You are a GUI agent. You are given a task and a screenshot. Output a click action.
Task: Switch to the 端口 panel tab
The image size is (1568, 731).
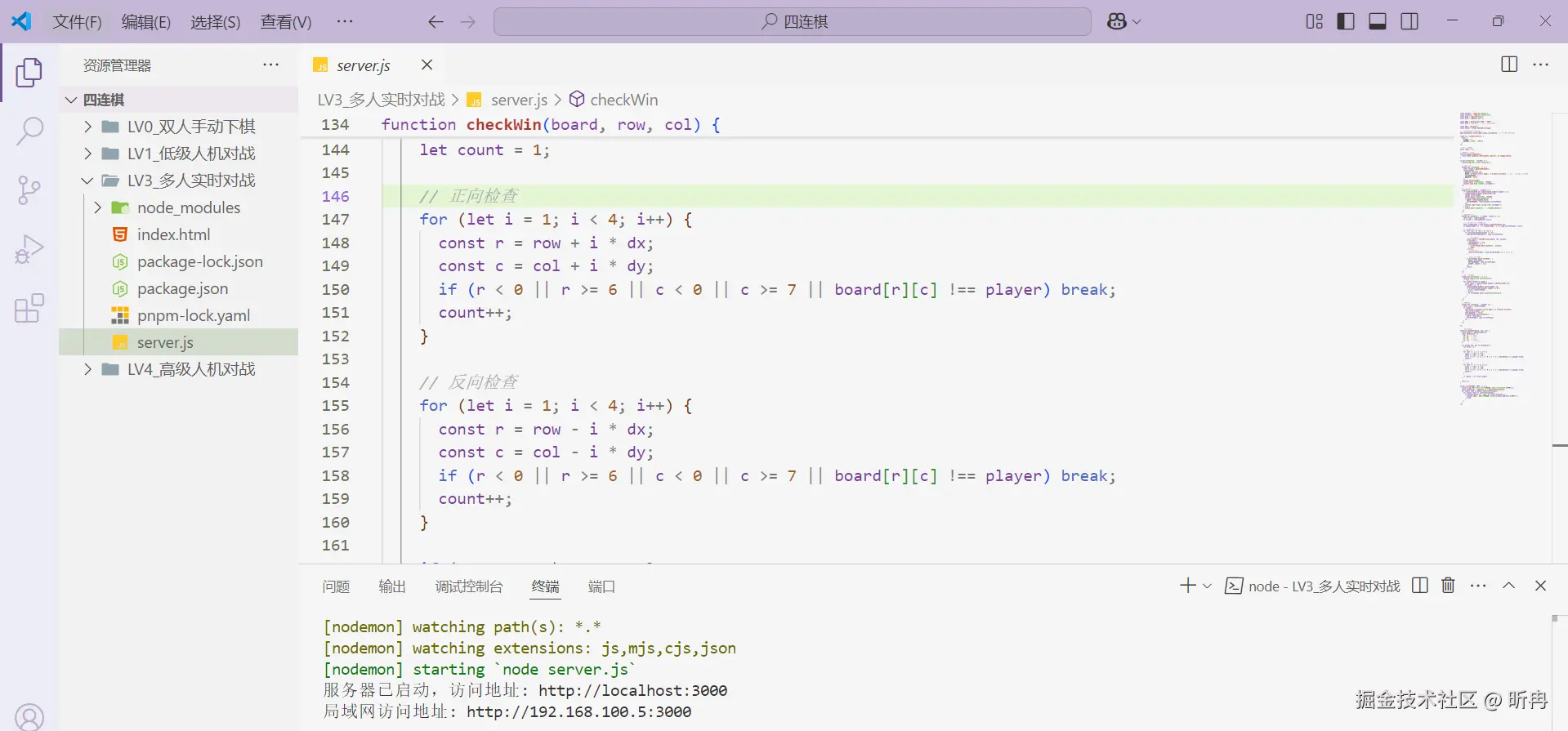[x=601, y=586]
